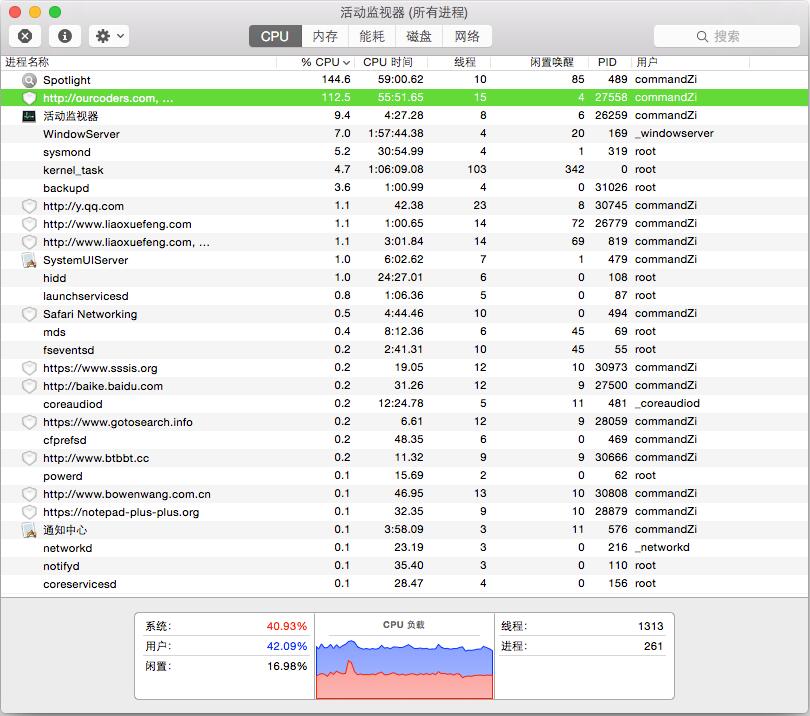Image resolution: width=810 pixels, height=716 pixels.
Task: Click the force quit process button
Action: [25, 36]
